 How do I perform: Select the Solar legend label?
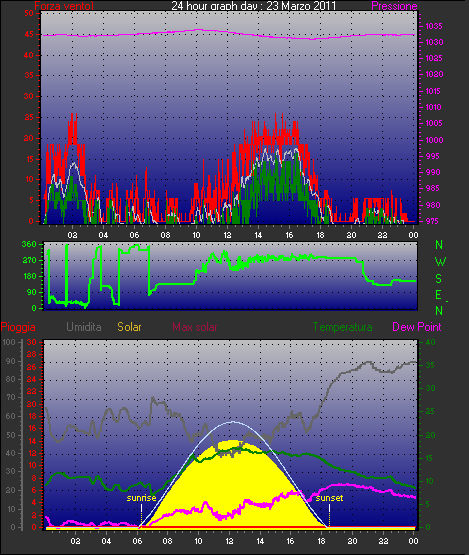coord(129,327)
